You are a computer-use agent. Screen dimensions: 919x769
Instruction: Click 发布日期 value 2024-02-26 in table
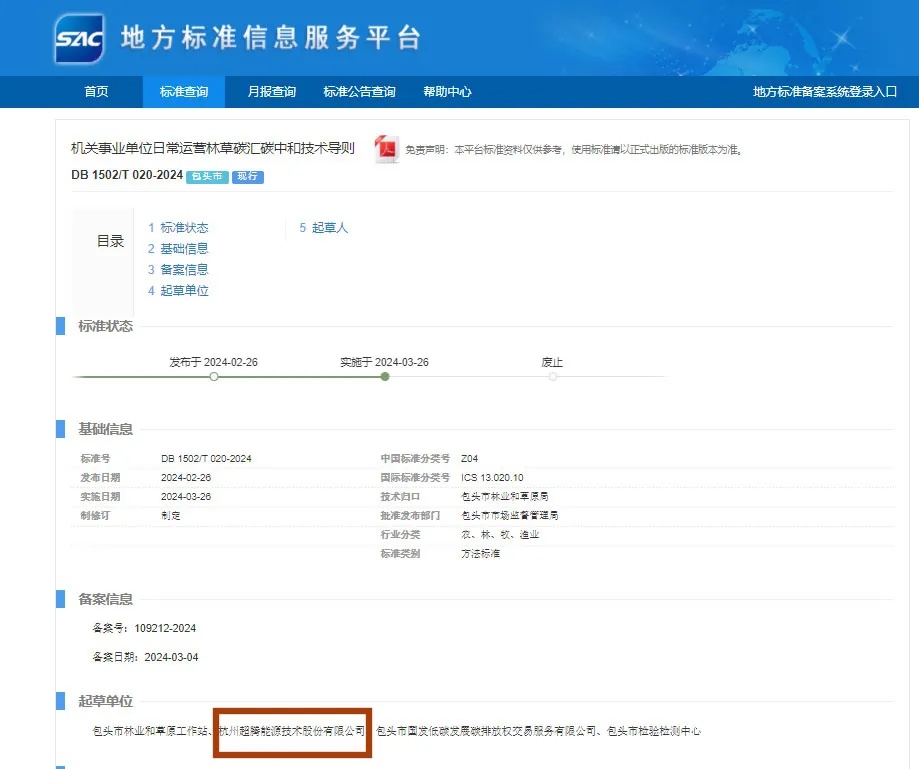click(x=186, y=478)
